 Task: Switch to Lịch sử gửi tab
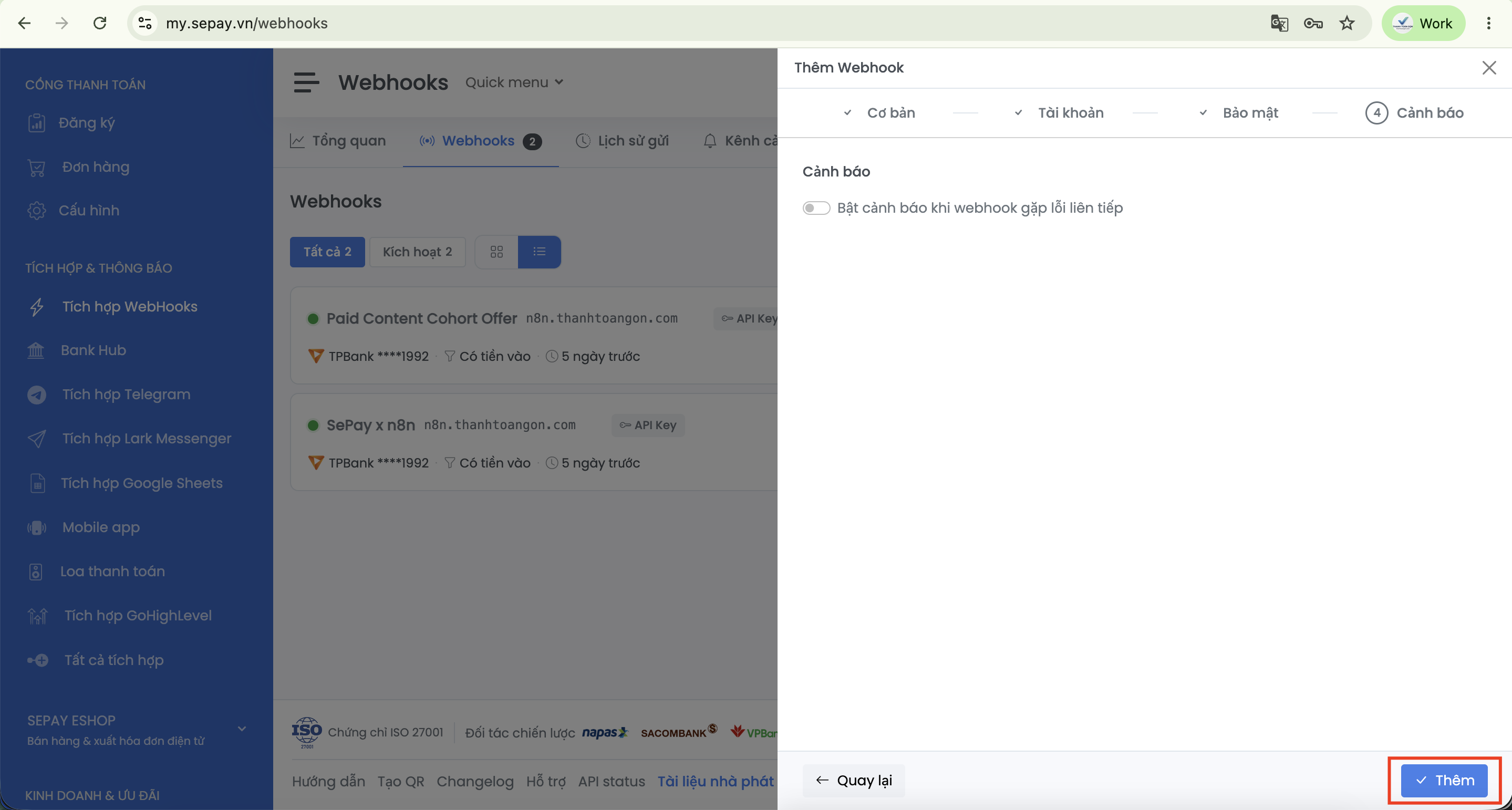(x=622, y=141)
